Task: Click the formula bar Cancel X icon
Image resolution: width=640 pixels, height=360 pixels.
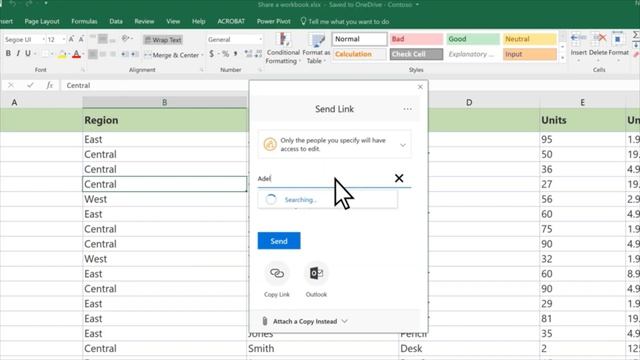Action: (11, 85)
